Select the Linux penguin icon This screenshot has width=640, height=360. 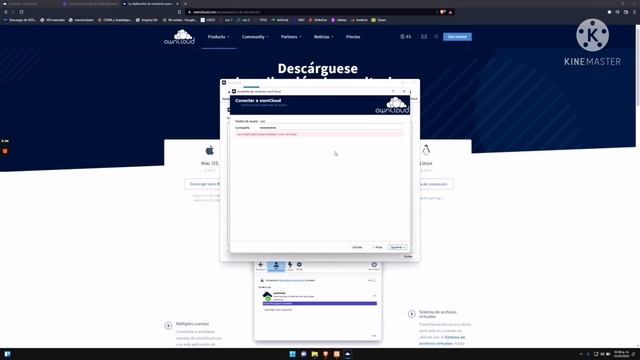pos(426,150)
